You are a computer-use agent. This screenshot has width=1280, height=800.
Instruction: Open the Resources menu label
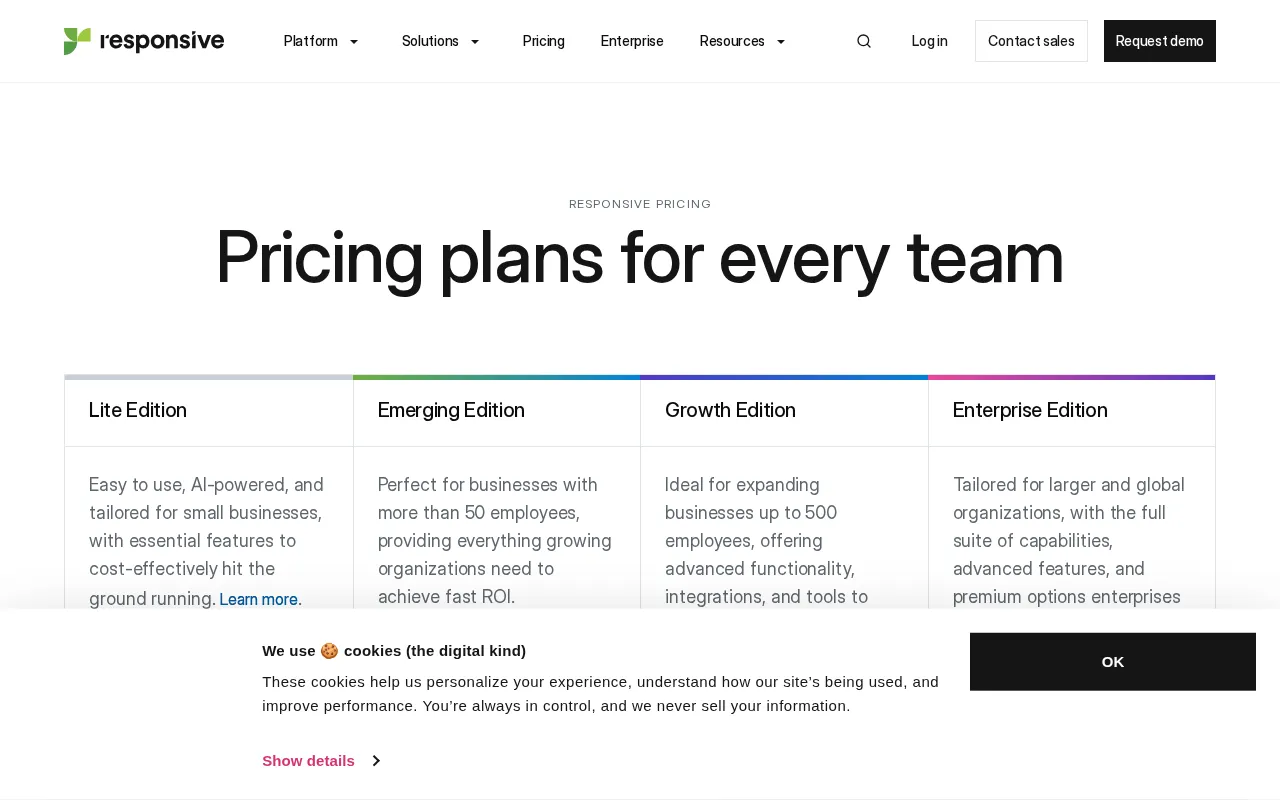[732, 41]
